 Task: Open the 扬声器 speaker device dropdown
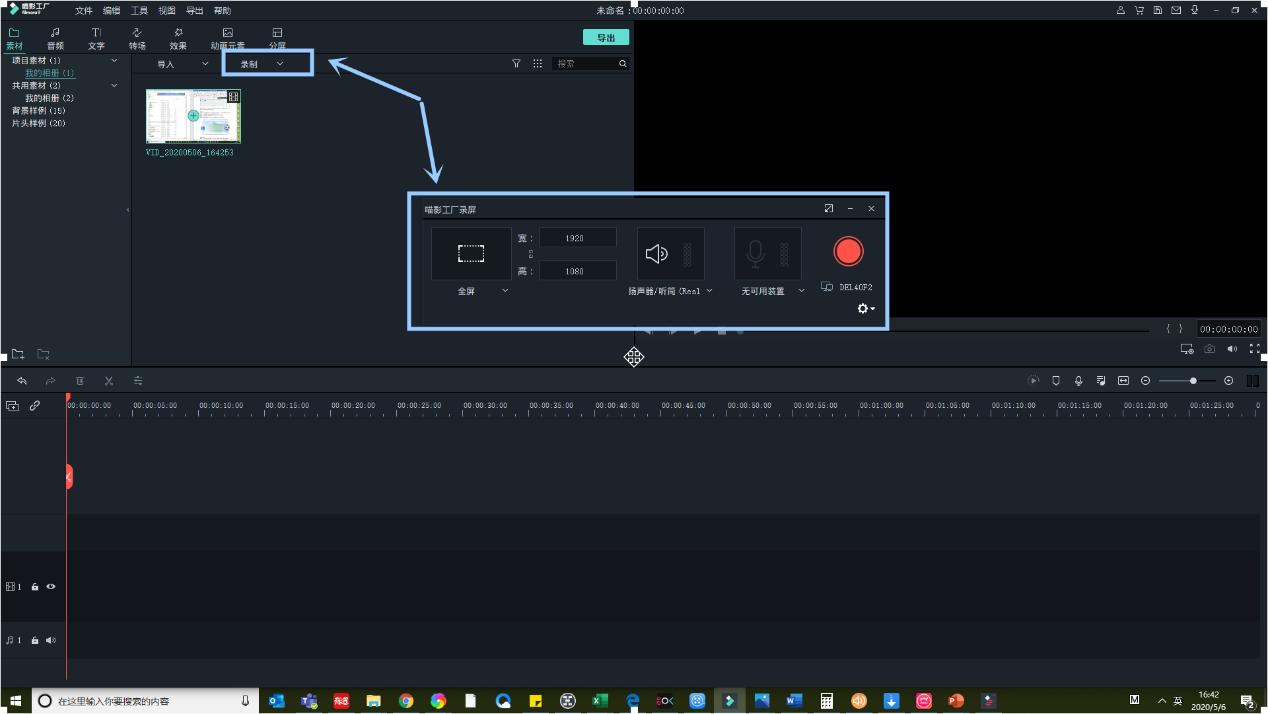click(709, 291)
